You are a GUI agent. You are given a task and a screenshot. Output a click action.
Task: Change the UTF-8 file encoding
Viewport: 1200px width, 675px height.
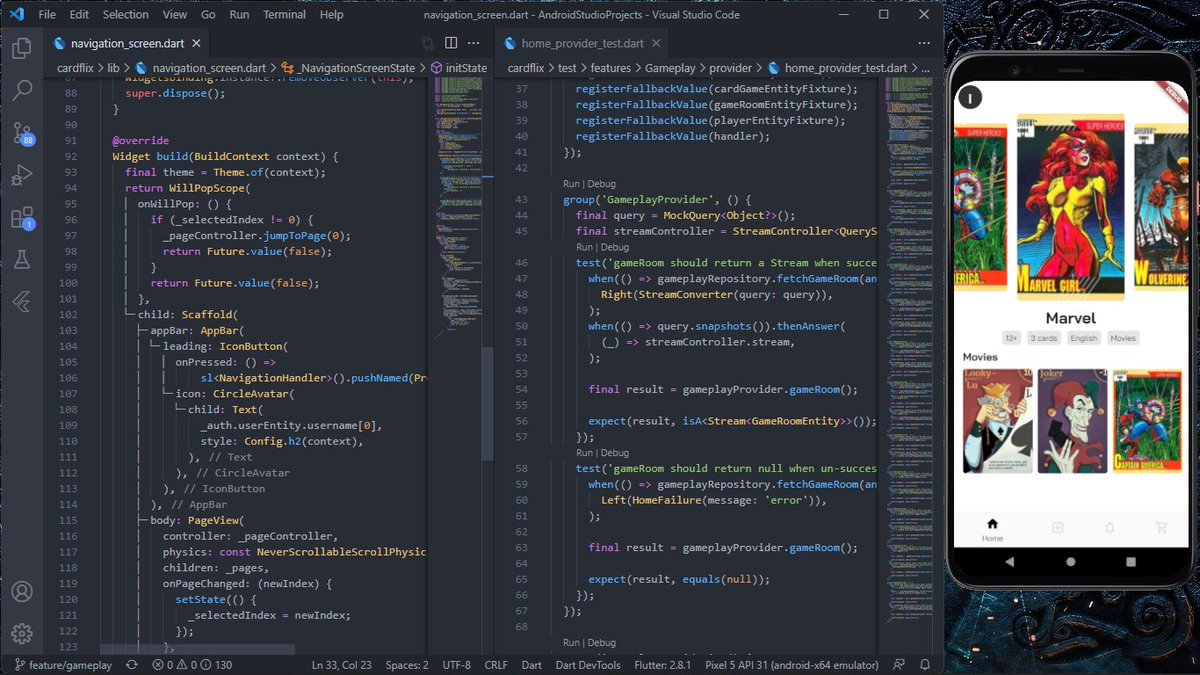(456, 665)
